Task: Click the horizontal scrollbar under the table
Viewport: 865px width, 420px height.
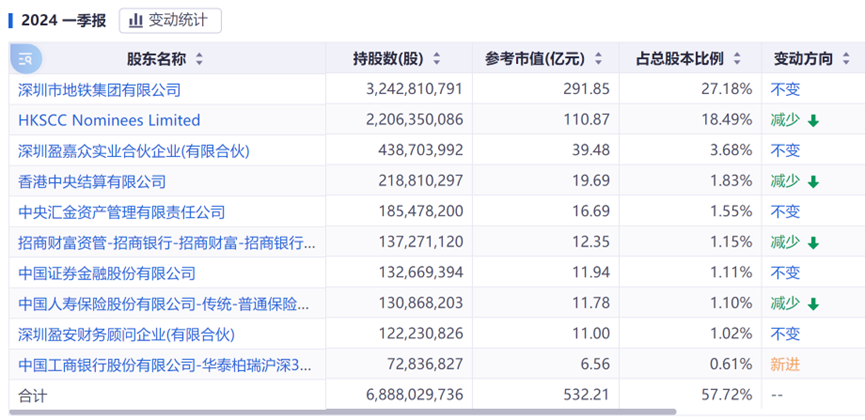Action: click(343, 412)
